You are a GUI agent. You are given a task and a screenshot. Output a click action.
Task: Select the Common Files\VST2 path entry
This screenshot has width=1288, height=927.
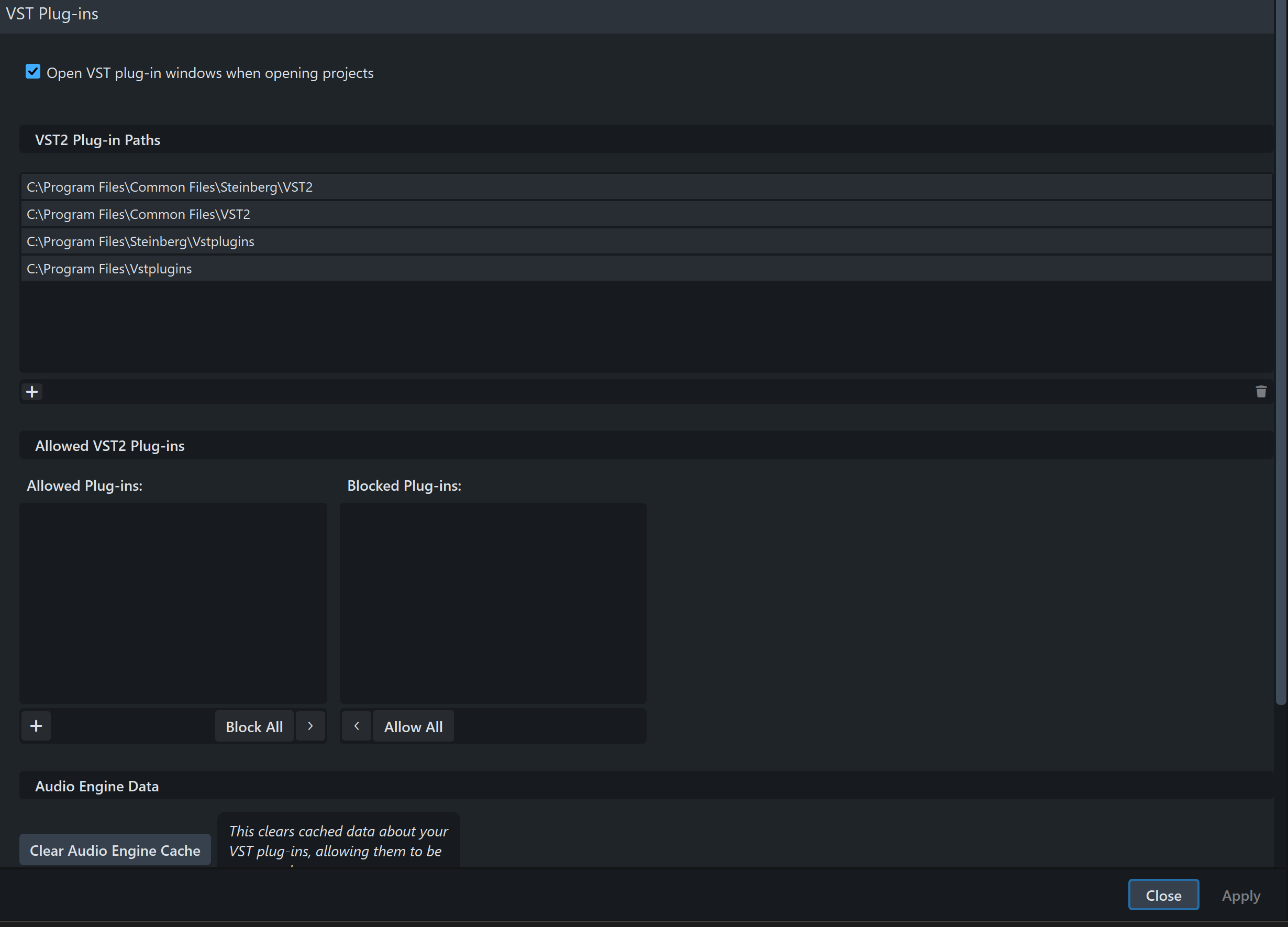tap(139, 214)
